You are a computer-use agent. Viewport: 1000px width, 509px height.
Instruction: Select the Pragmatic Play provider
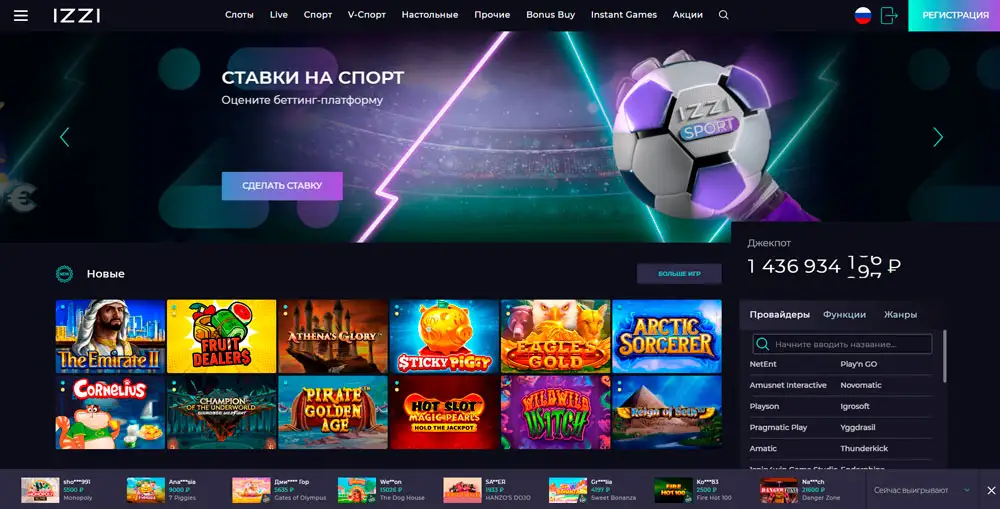pyautogui.click(x=778, y=427)
